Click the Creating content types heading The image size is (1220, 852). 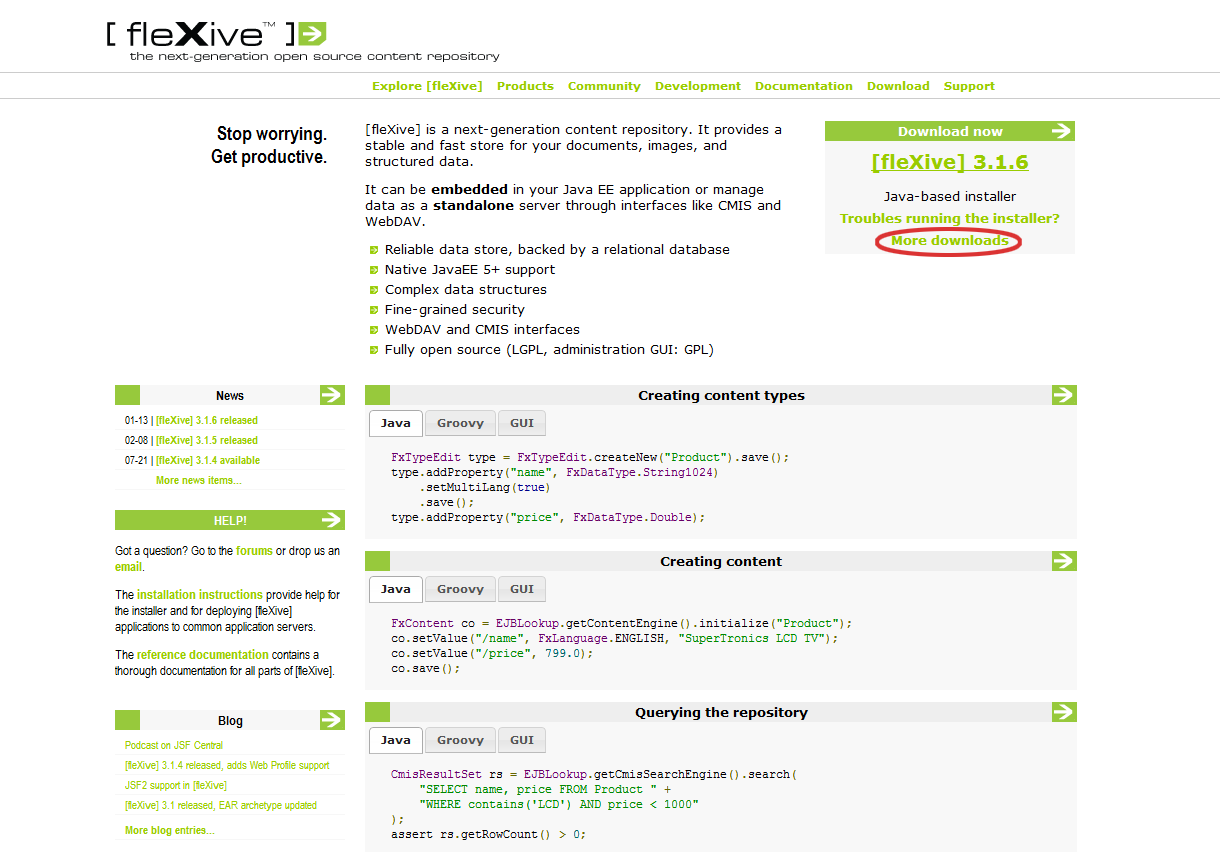721,396
